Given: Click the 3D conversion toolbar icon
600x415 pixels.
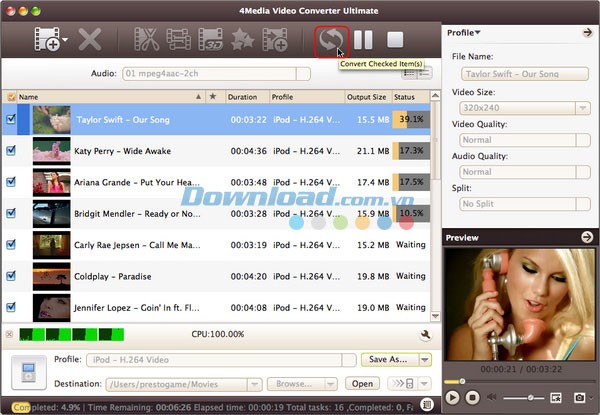Looking at the screenshot, I should click(x=210, y=41).
